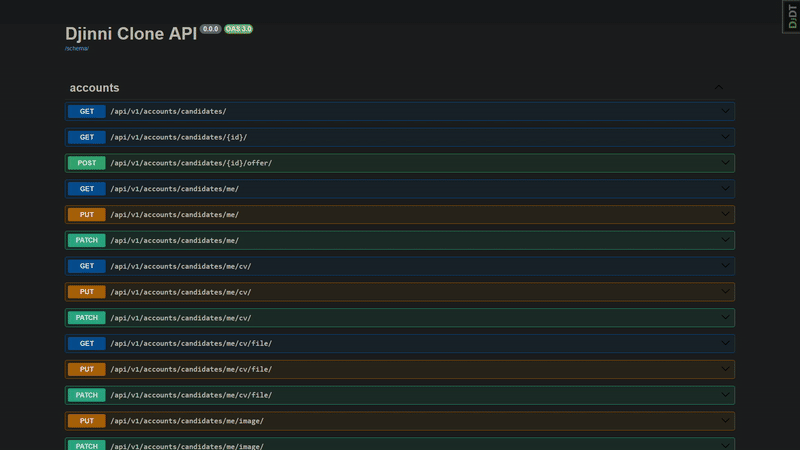Select path text /api/v1/accounts/candidates/{id}/offer/
This screenshot has height=450, width=800.
coord(191,163)
